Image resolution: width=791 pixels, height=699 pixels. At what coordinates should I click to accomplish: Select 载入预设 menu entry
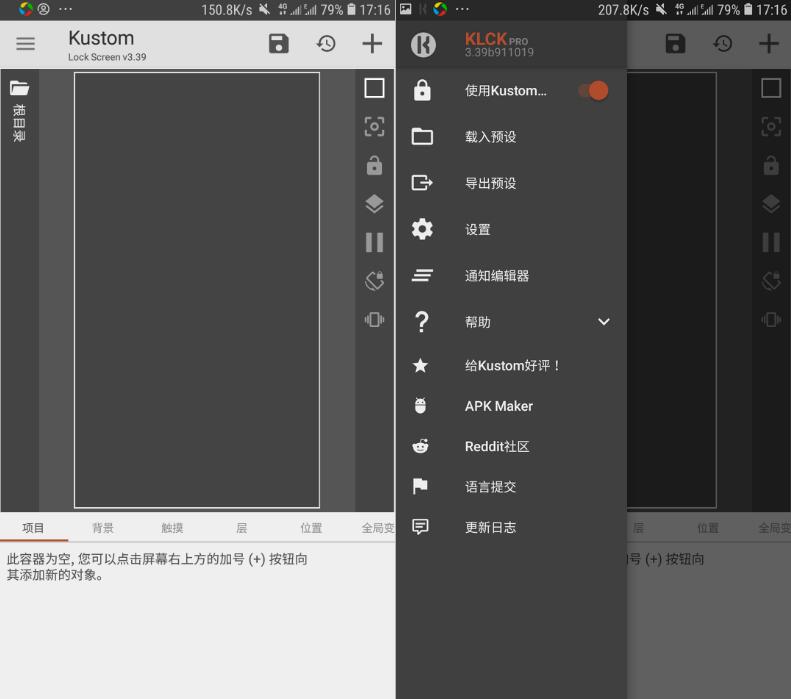pos(511,137)
